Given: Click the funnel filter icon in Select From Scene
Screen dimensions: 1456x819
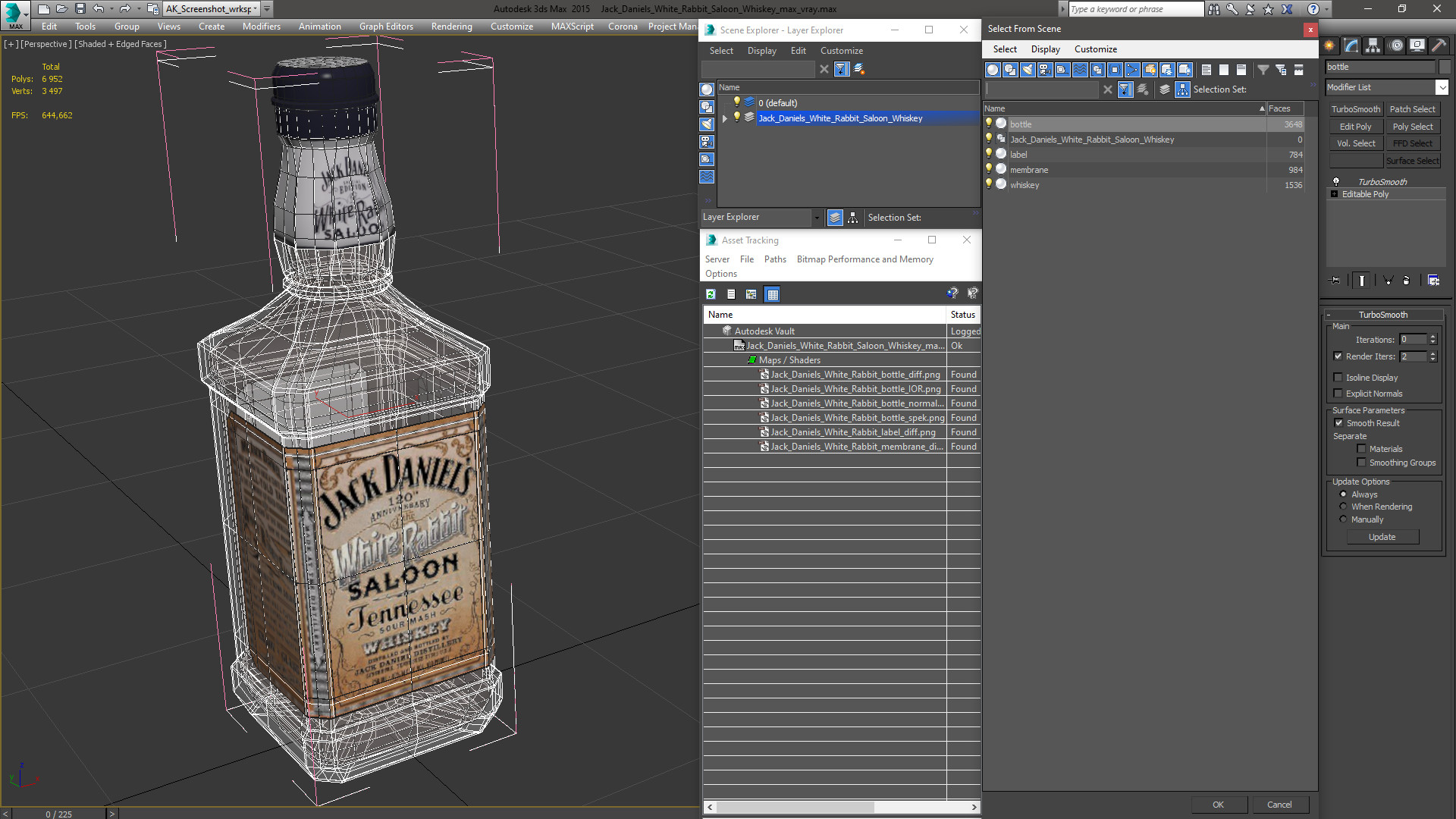Looking at the screenshot, I should (x=1263, y=70).
